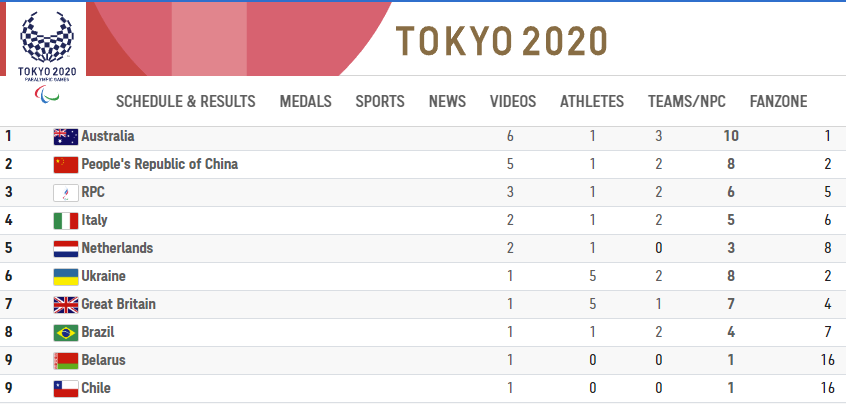
Task: Open the News section
Action: click(x=447, y=101)
